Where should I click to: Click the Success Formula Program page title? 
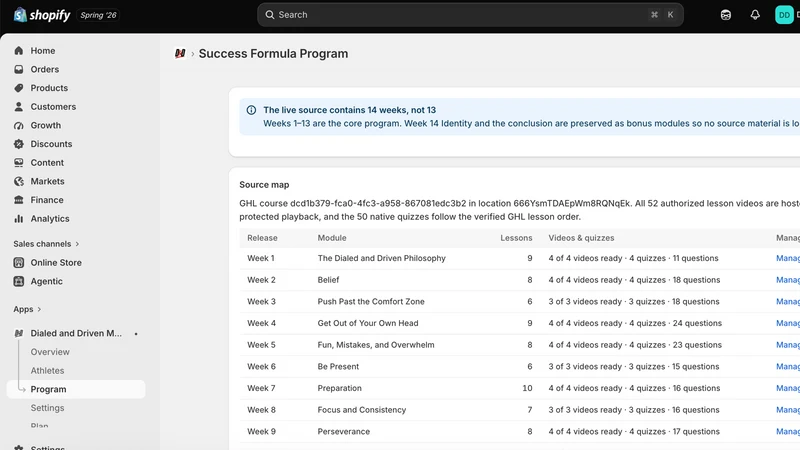coord(273,54)
